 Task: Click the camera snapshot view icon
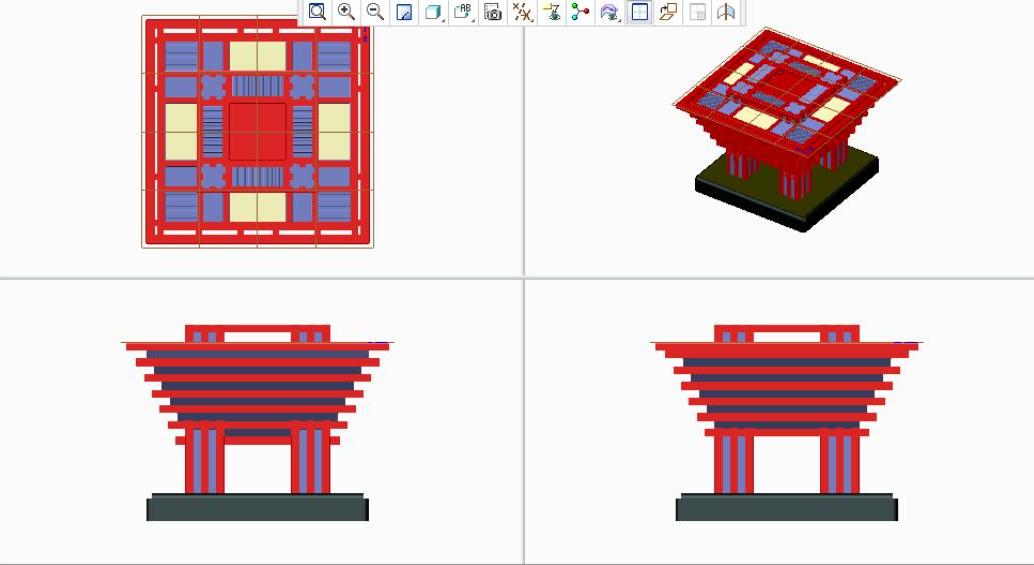493,12
